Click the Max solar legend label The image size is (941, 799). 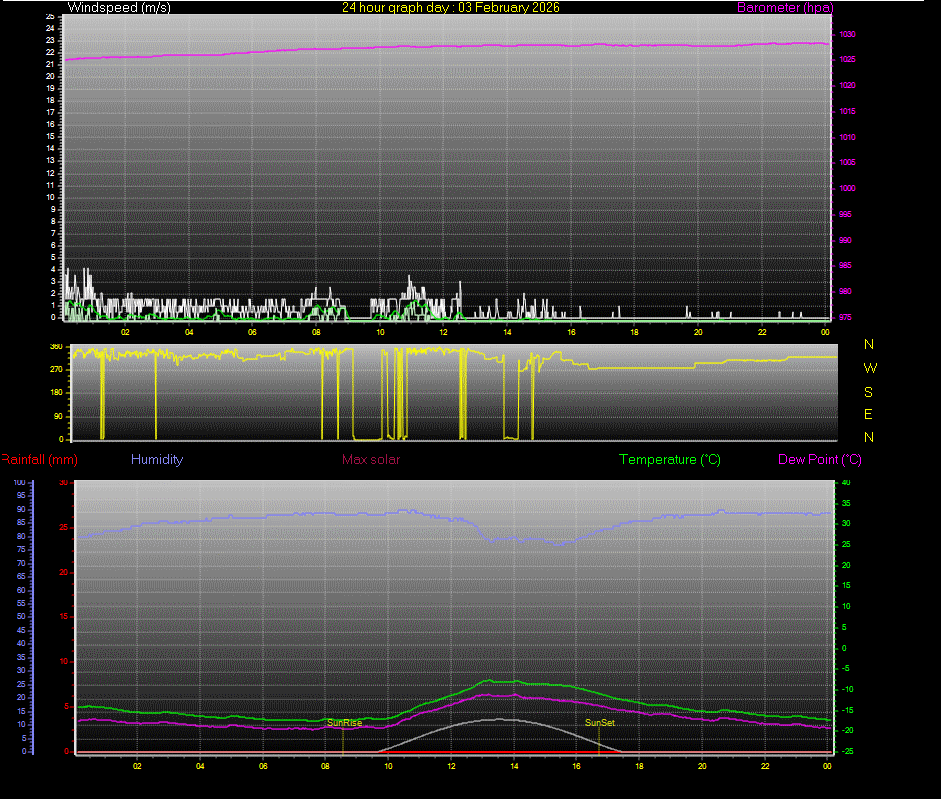pos(370,460)
